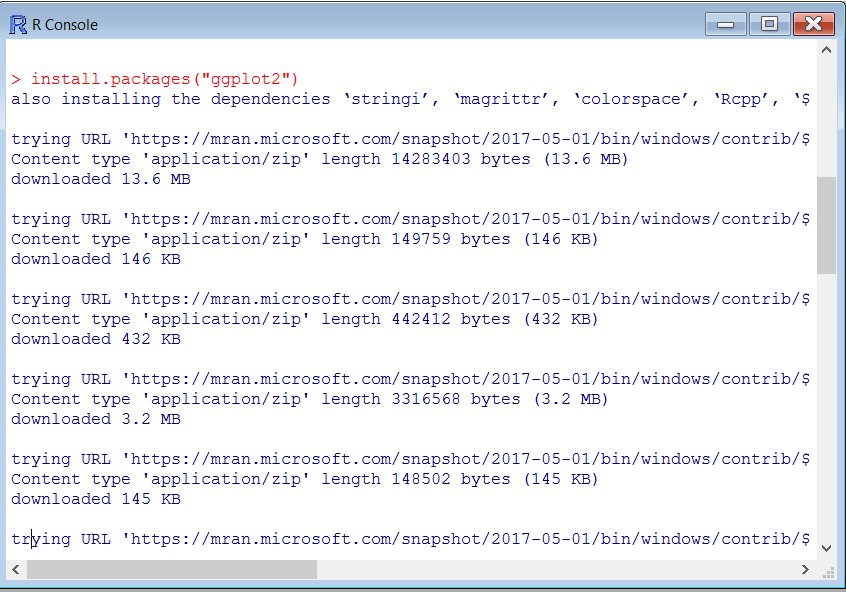
Task: Click the install.packages("ggplot2") command line
Action: (x=154, y=79)
